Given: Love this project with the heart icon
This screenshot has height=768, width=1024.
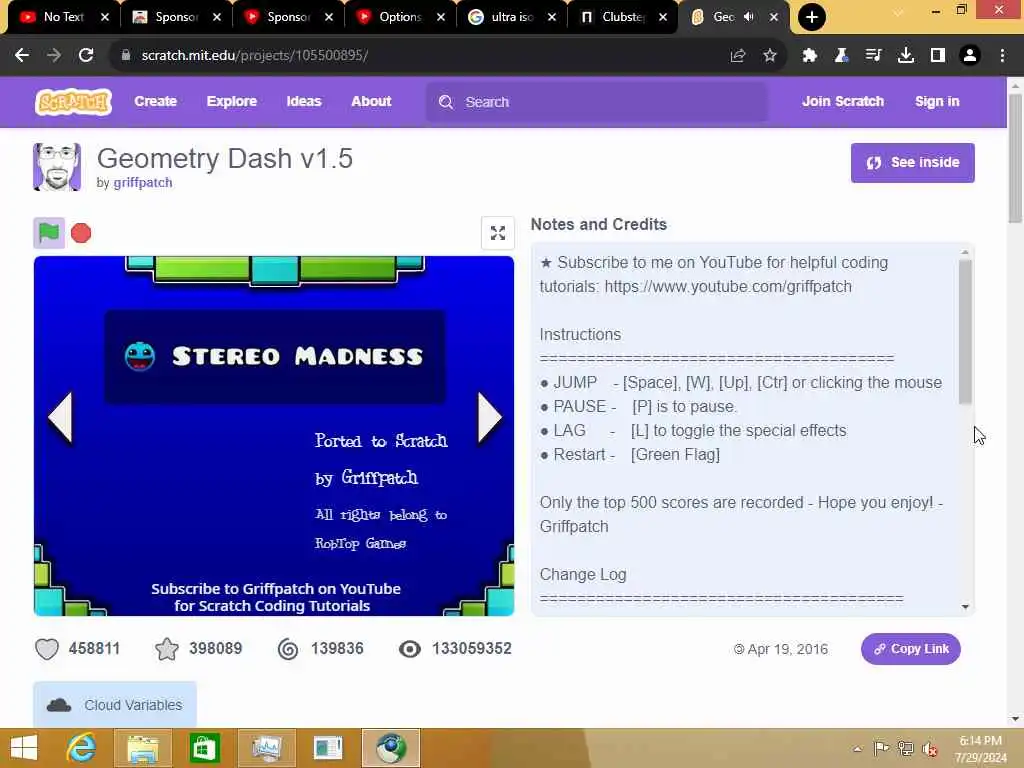Looking at the screenshot, I should point(47,649).
